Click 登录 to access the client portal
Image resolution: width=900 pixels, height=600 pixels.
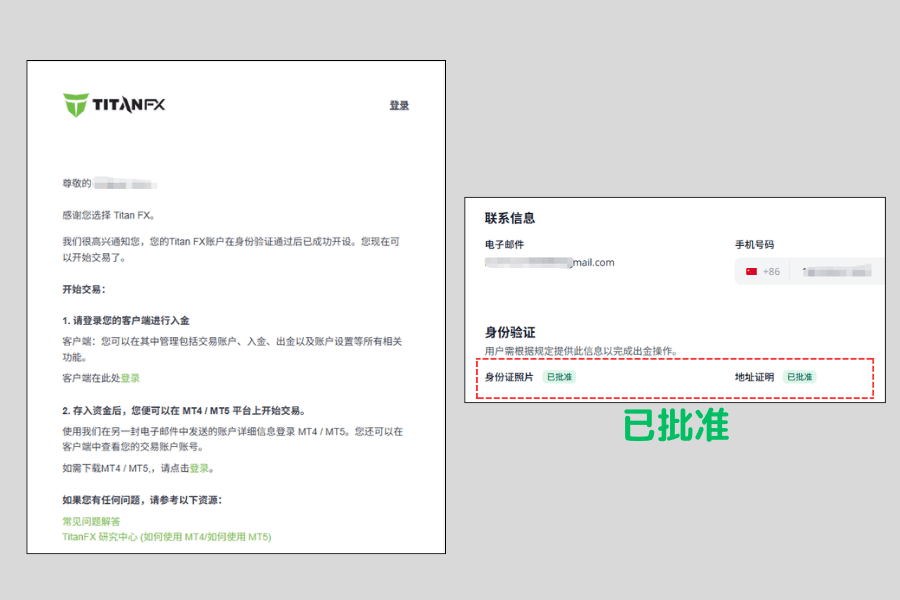point(132,378)
